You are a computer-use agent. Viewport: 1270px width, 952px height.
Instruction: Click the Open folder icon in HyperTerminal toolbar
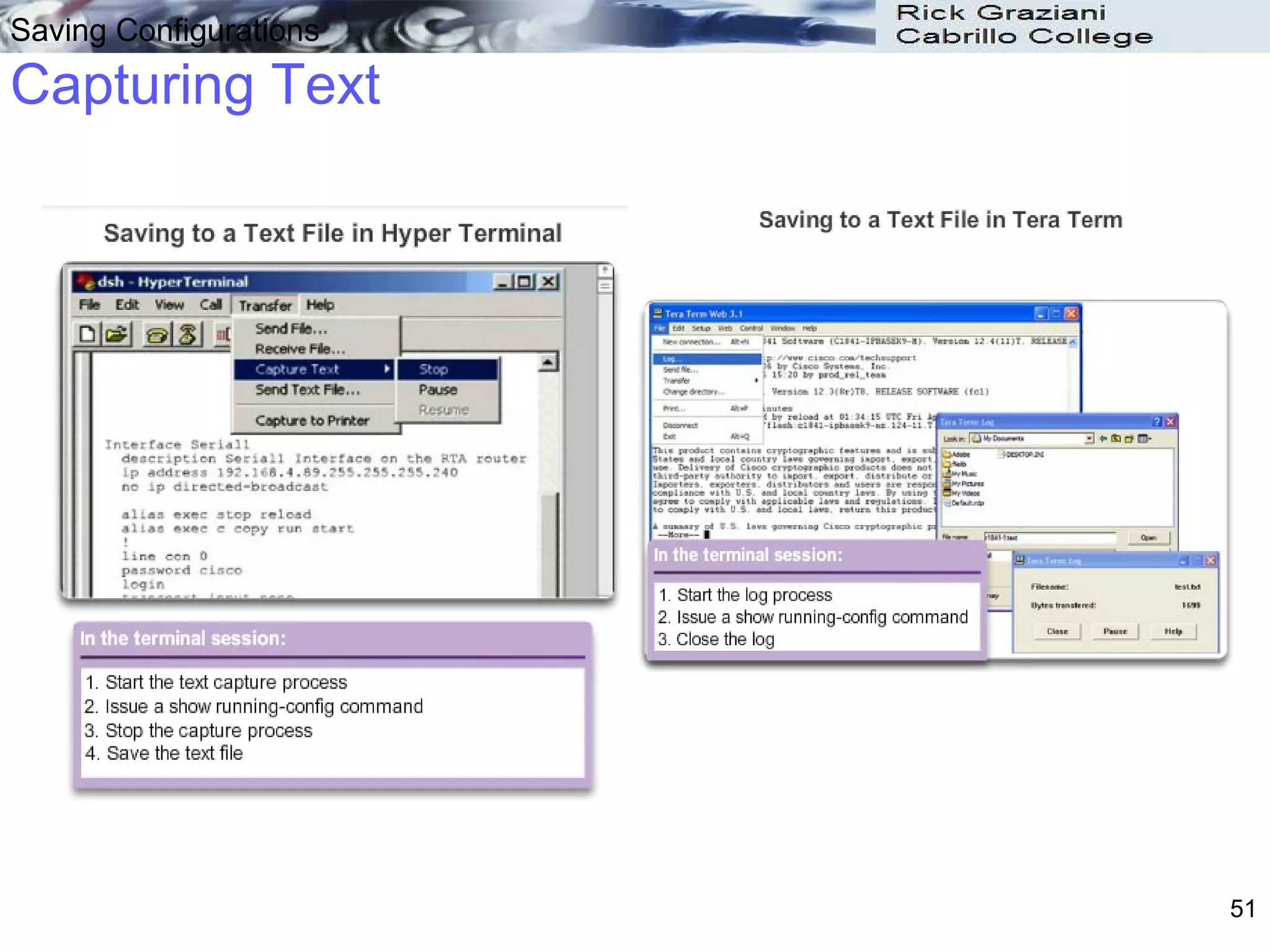point(117,335)
